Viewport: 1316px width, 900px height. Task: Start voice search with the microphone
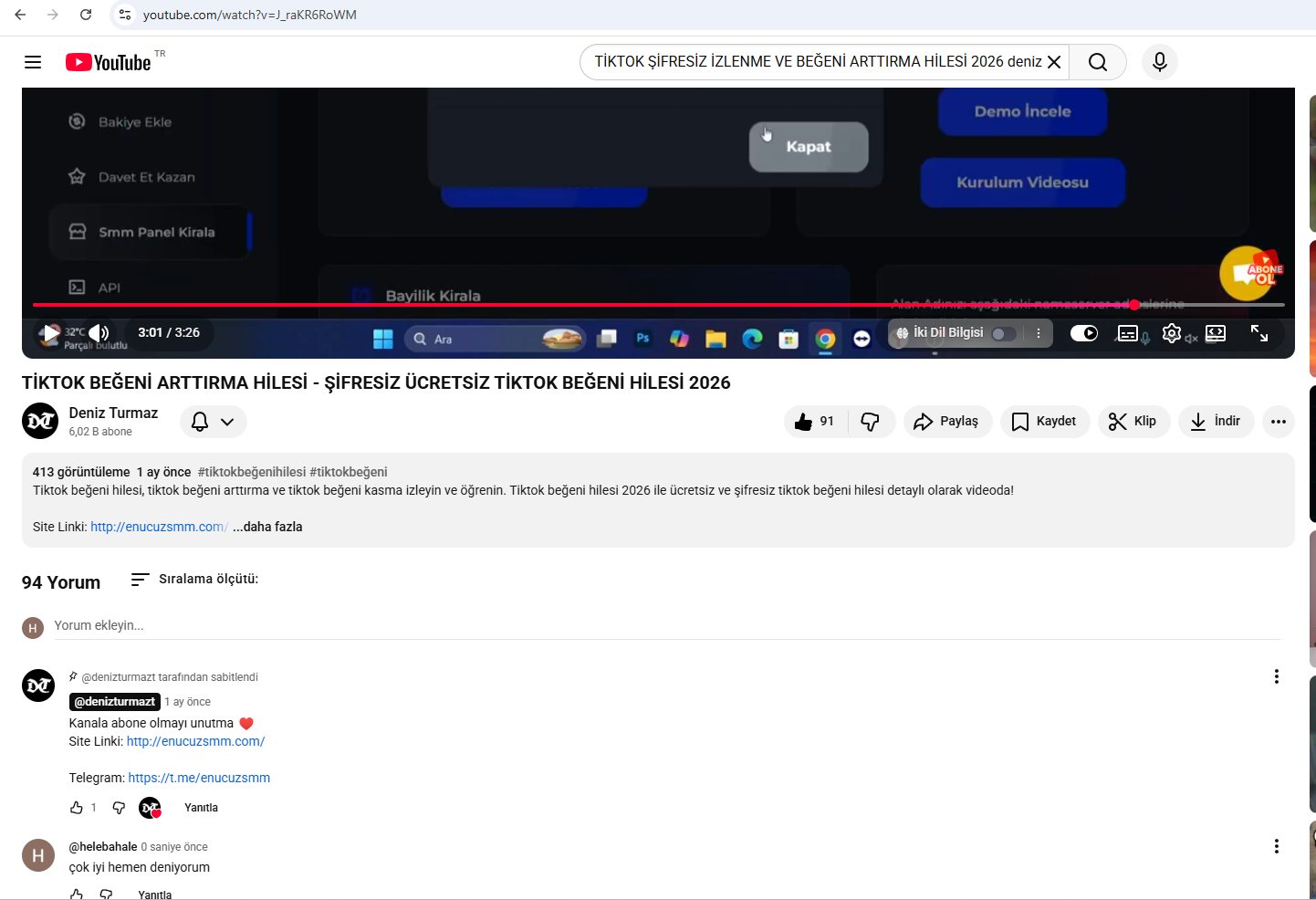(1160, 62)
